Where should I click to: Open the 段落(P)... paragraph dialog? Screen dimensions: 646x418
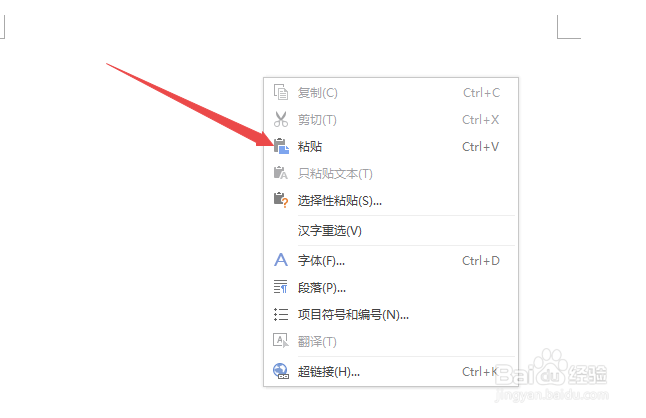[391, 287]
